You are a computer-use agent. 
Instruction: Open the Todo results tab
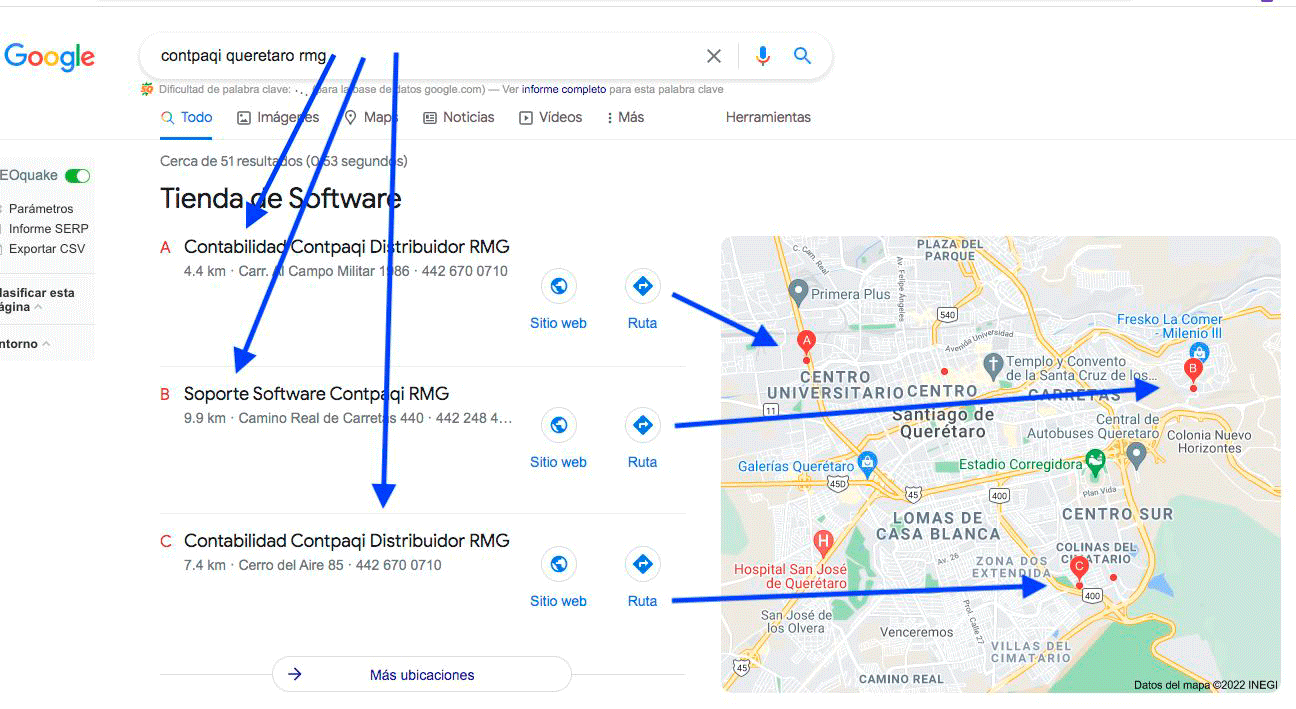click(187, 117)
